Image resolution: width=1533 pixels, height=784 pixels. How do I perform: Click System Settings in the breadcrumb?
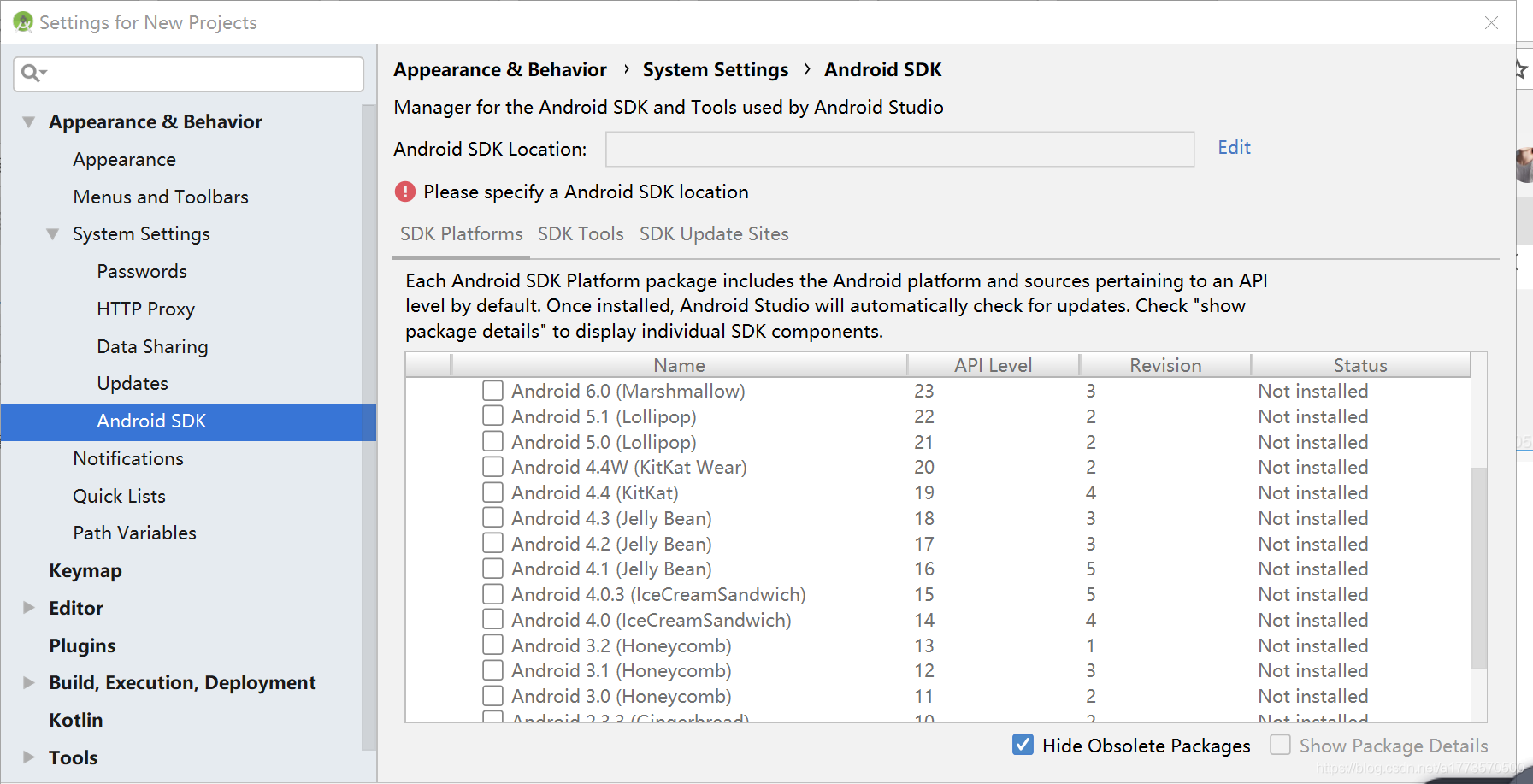pos(716,70)
